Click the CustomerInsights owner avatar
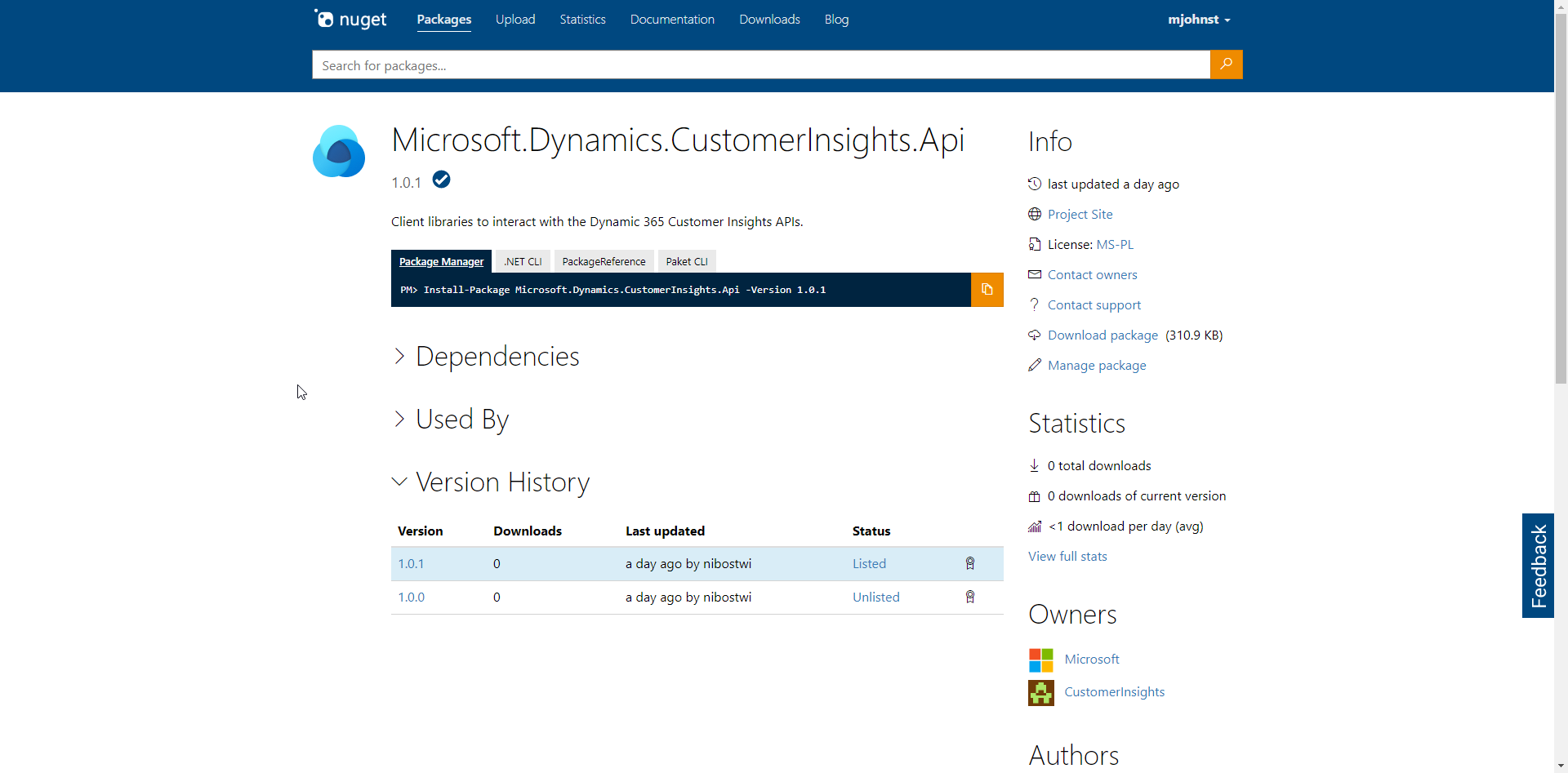Viewport: 1568px width, 773px height. click(x=1040, y=692)
